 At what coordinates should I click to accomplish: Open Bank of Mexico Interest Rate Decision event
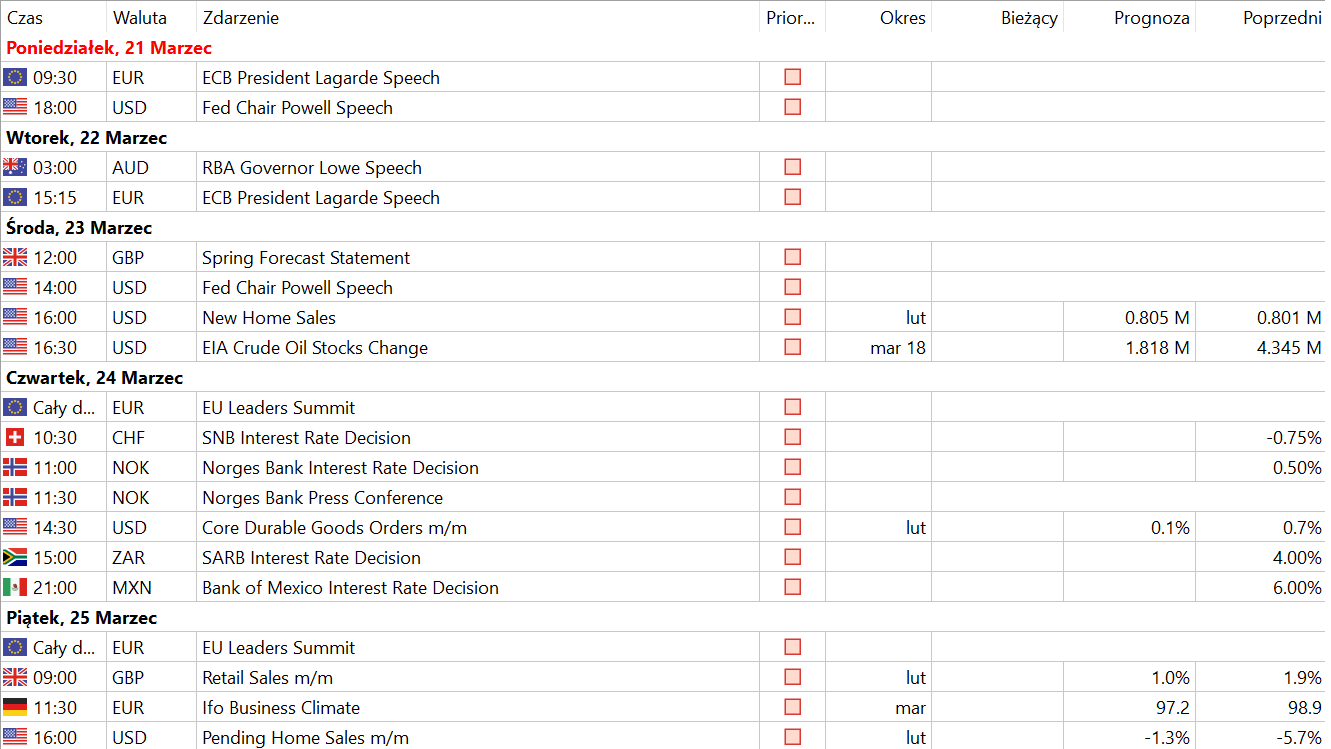(350, 587)
